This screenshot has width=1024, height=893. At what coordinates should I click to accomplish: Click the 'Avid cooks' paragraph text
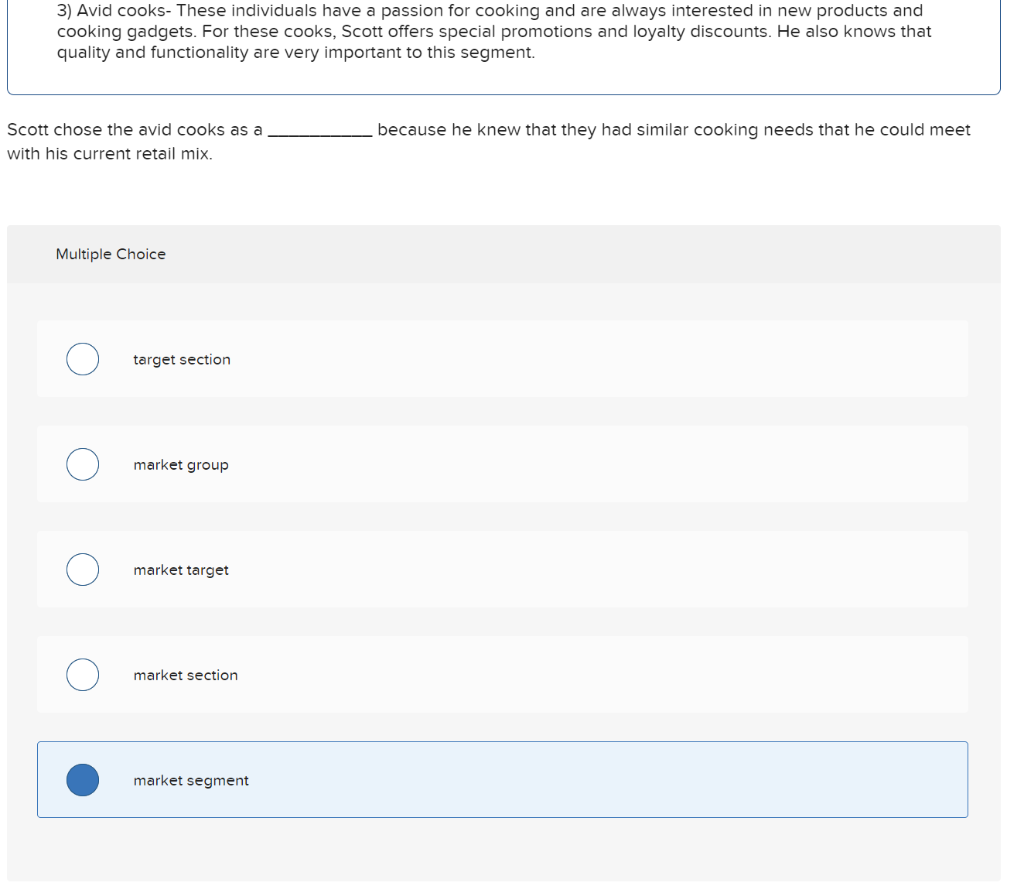494,31
